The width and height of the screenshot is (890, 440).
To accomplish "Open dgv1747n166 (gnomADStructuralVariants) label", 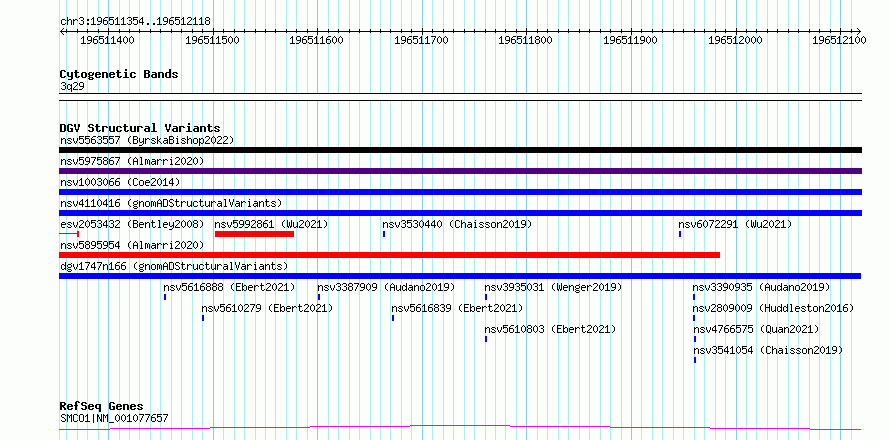I will pyautogui.click(x=174, y=266).
